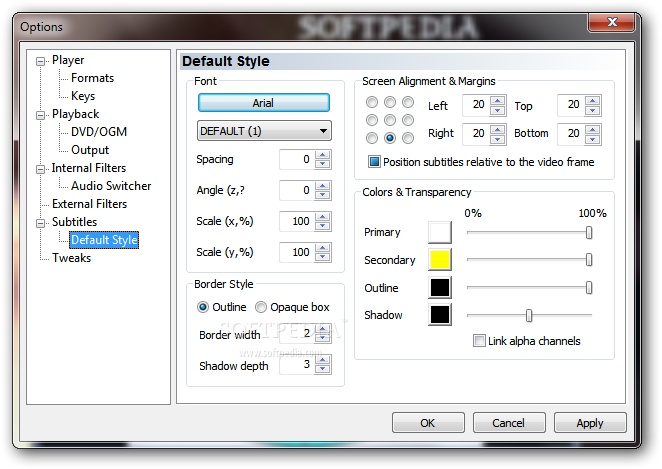Click the Primary transparency slider handle
Screen dimensions: 662x469
tap(589, 232)
